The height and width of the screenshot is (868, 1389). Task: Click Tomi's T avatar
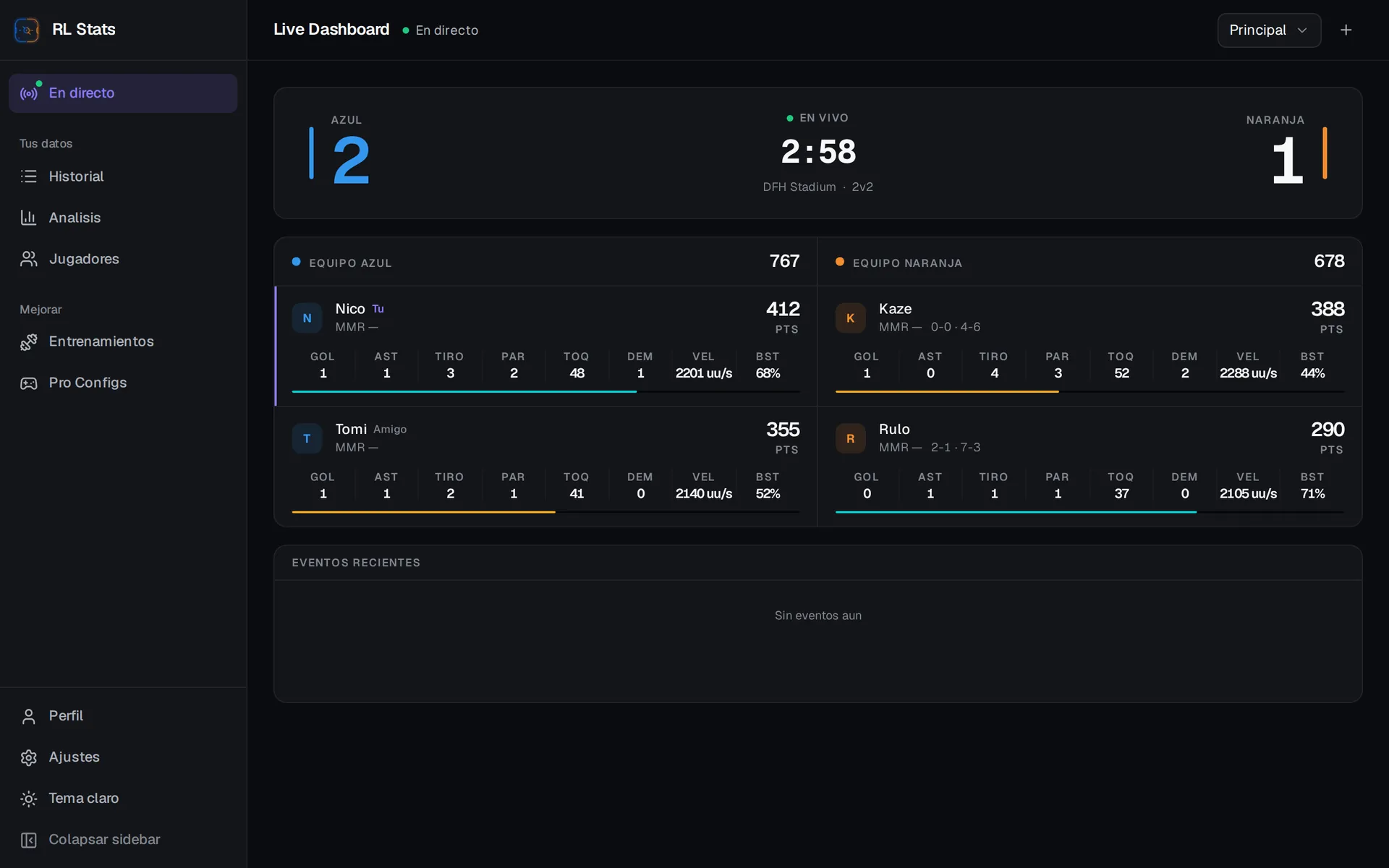coord(307,438)
